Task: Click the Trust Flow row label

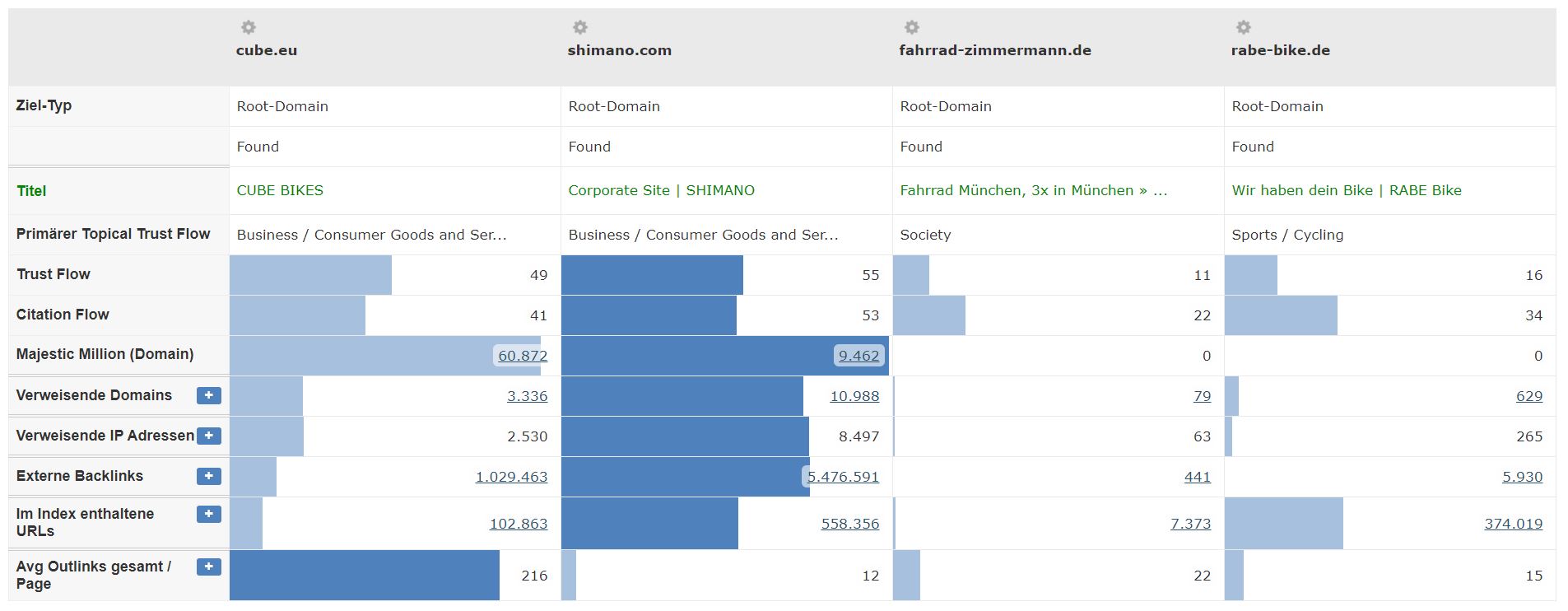Action: pos(54,274)
